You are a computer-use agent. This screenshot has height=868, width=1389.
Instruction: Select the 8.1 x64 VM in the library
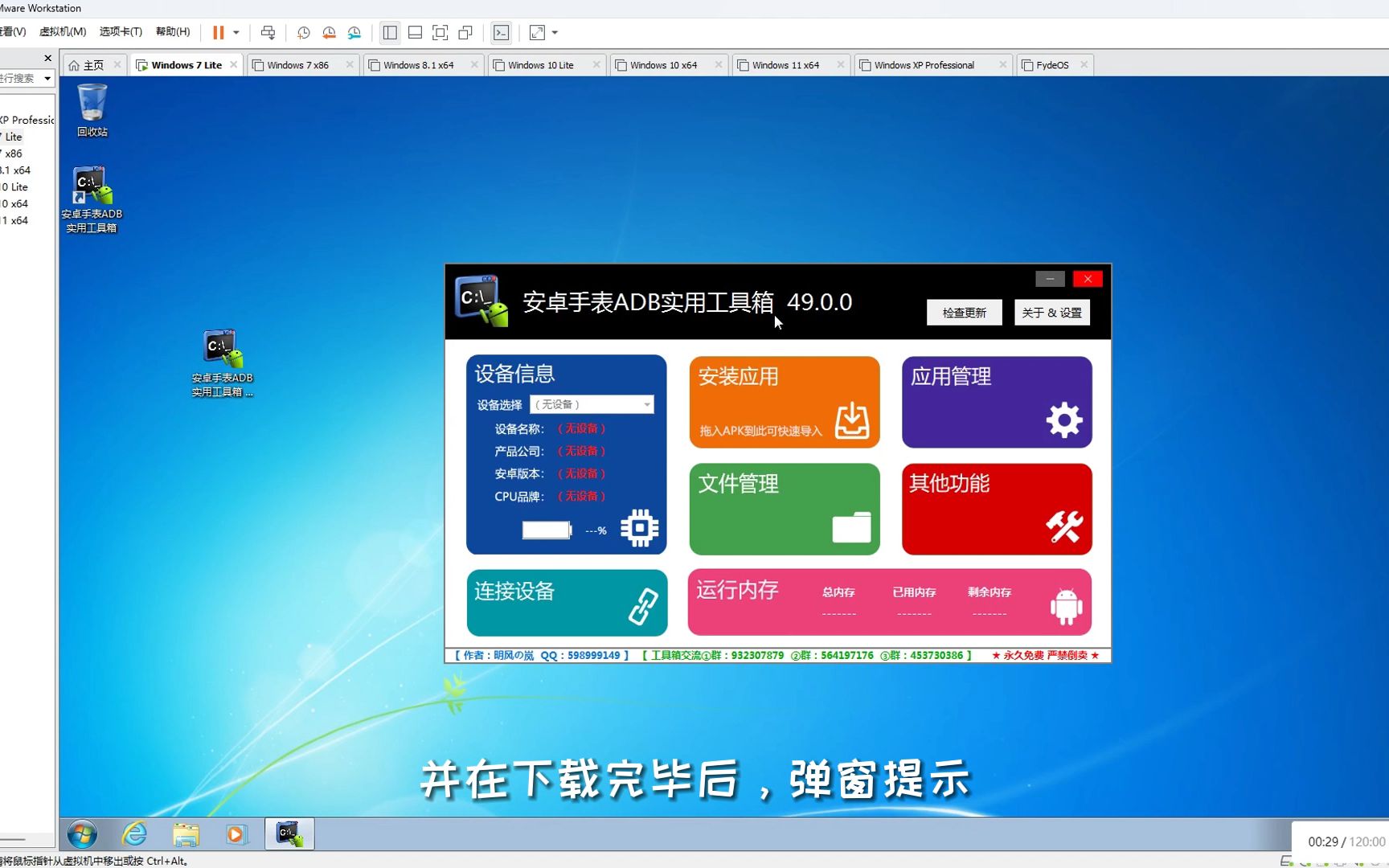coord(15,170)
